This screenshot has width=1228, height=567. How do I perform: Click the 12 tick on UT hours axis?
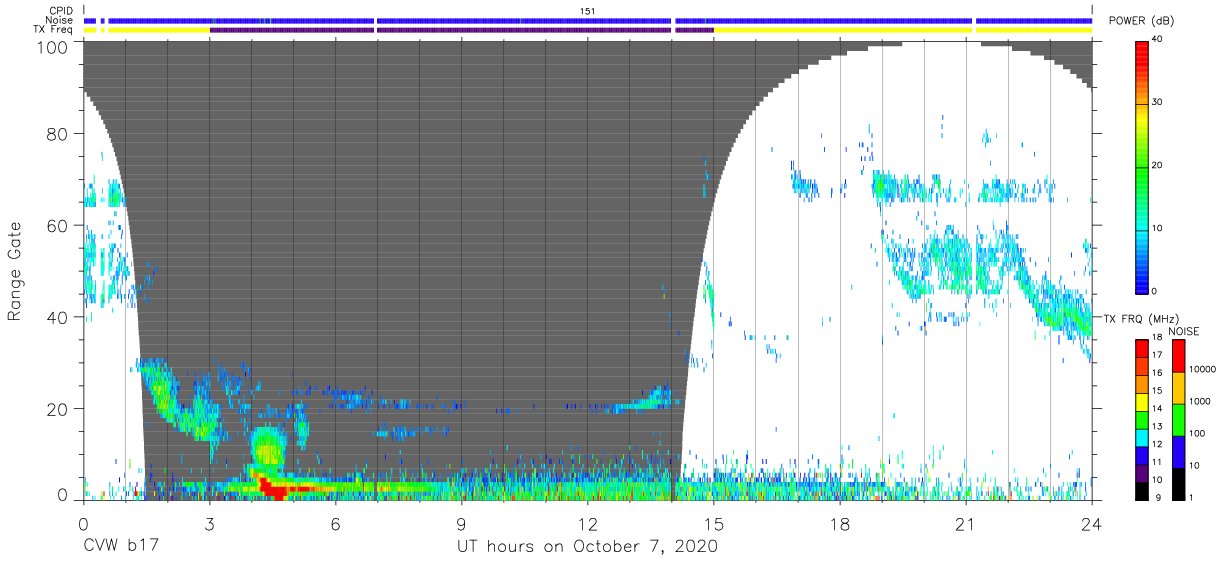coord(587,522)
